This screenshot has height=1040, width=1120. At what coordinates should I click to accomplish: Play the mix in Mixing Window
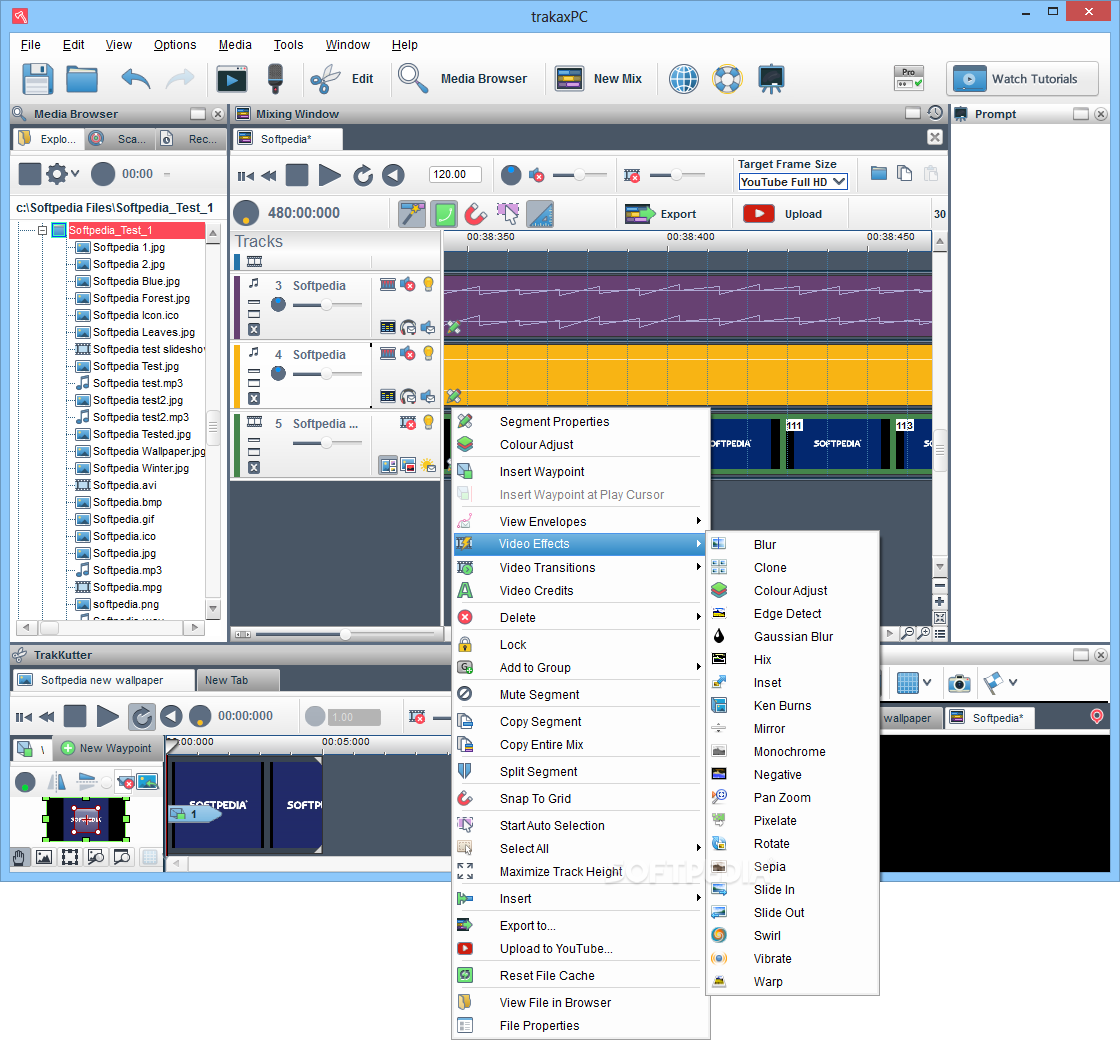coord(329,175)
